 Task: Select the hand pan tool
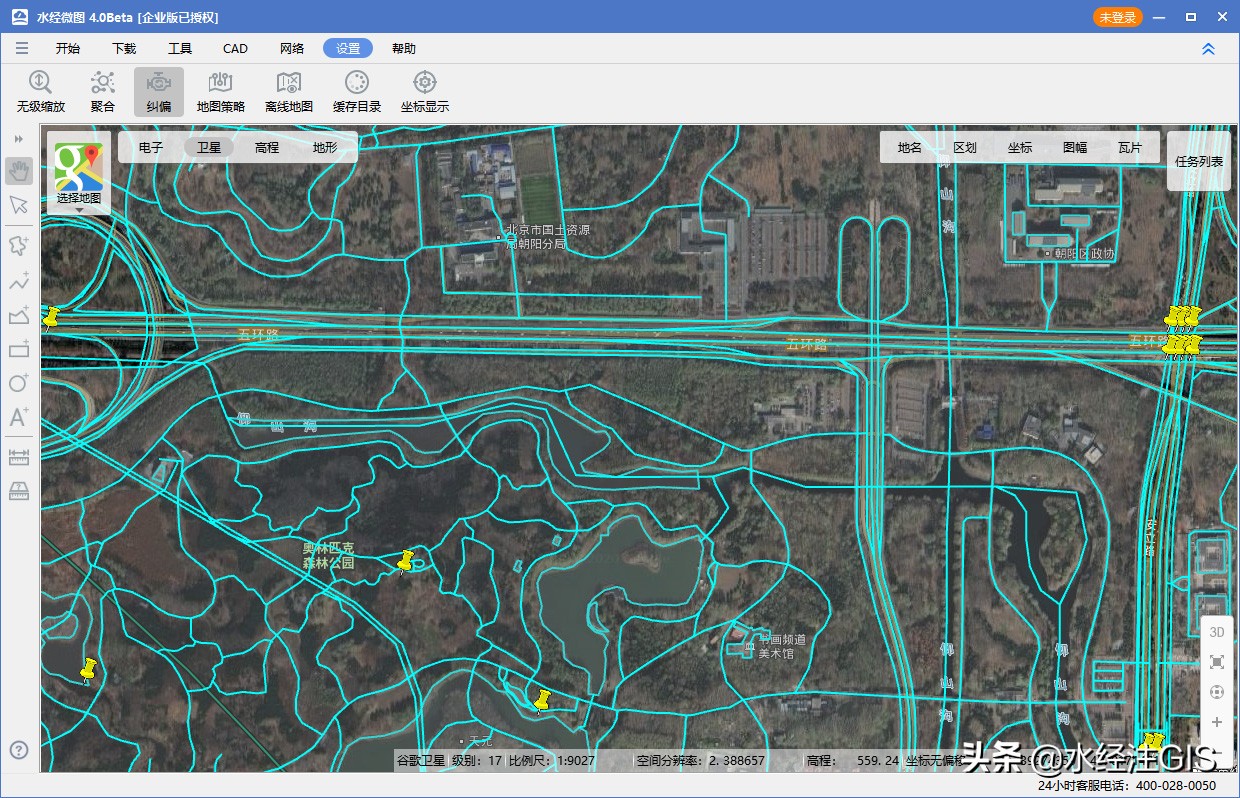point(19,171)
